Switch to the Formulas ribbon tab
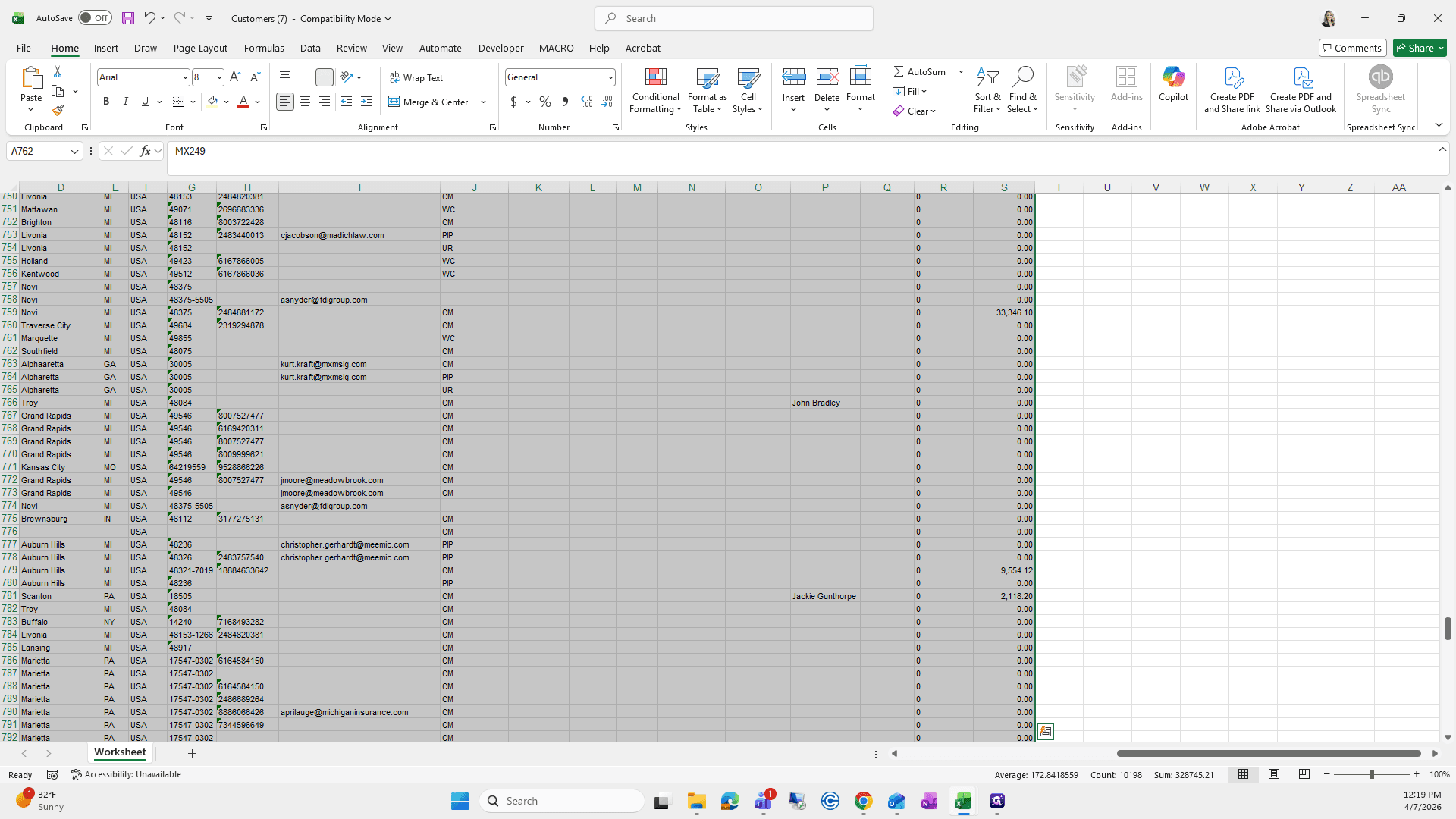 click(x=264, y=48)
